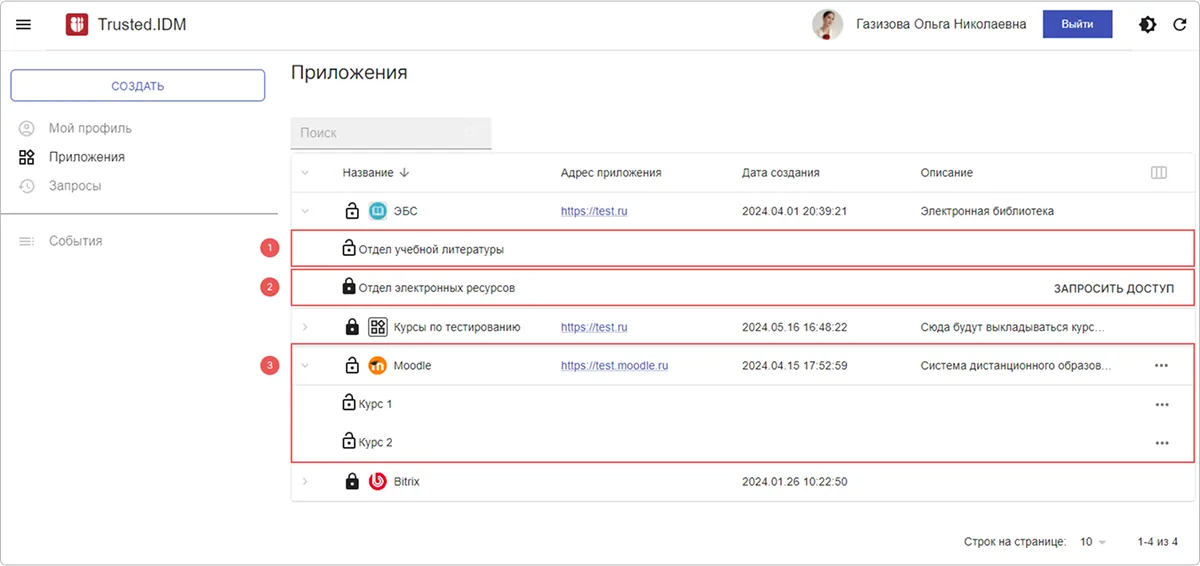Toggle the dark/light theme icon
Image resolution: width=1200 pixels, height=566 pixels.
click(1148, 24)
